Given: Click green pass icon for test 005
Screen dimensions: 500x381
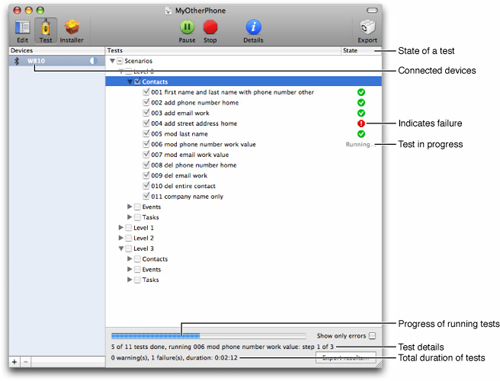Looking at the screenshot, I should click(361, 134).
